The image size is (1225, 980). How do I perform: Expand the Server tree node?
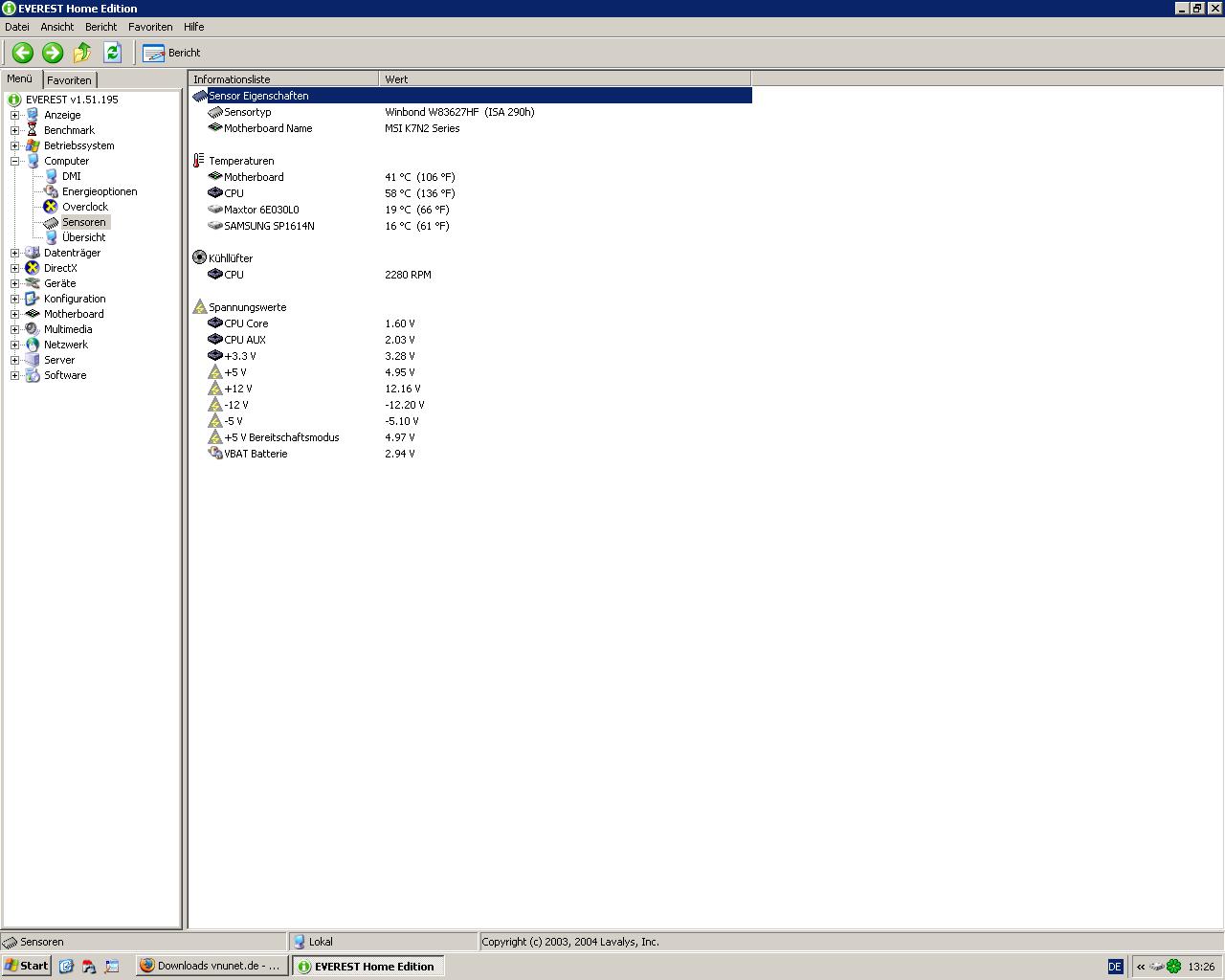pyautogui.click(x=14, y=360)
